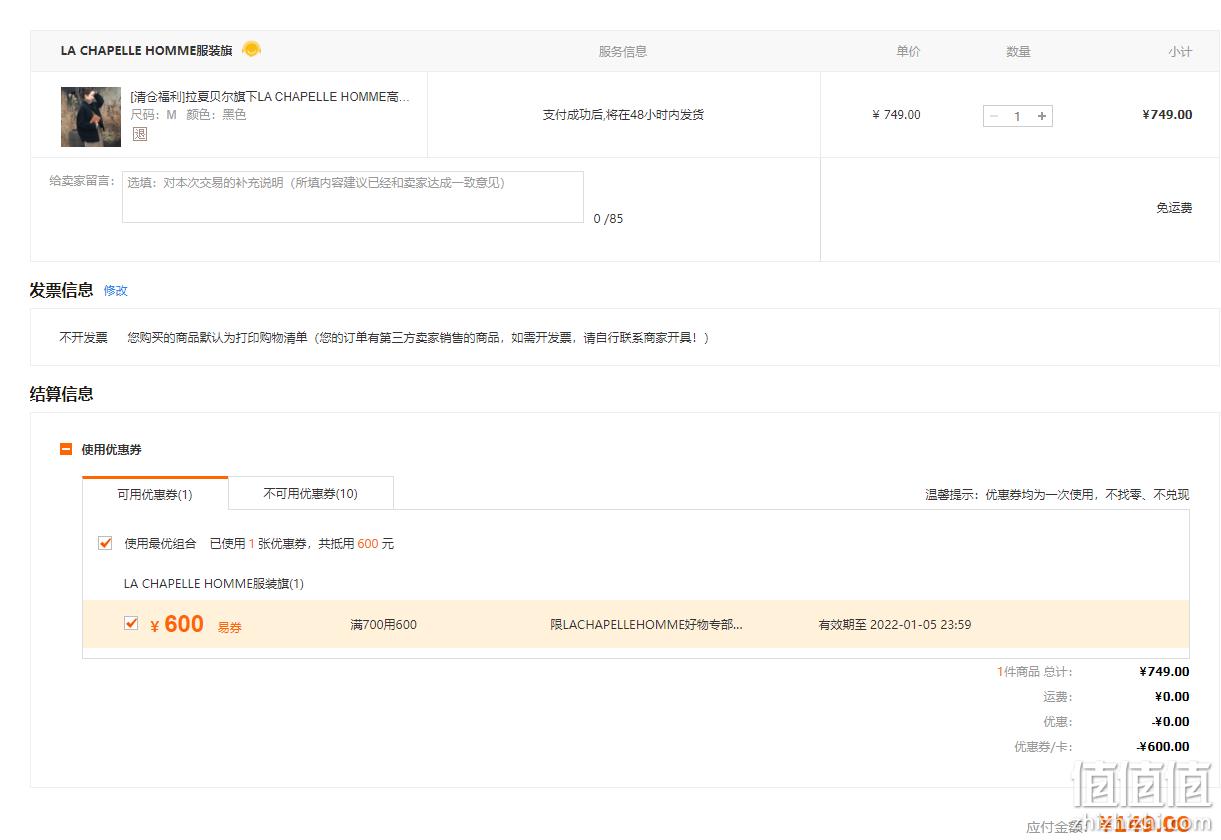Screen dimensions: 1221x840
Task: Click the 支付成功后,将在48小时内发货 service text
Action: click(x=623, y=115)
